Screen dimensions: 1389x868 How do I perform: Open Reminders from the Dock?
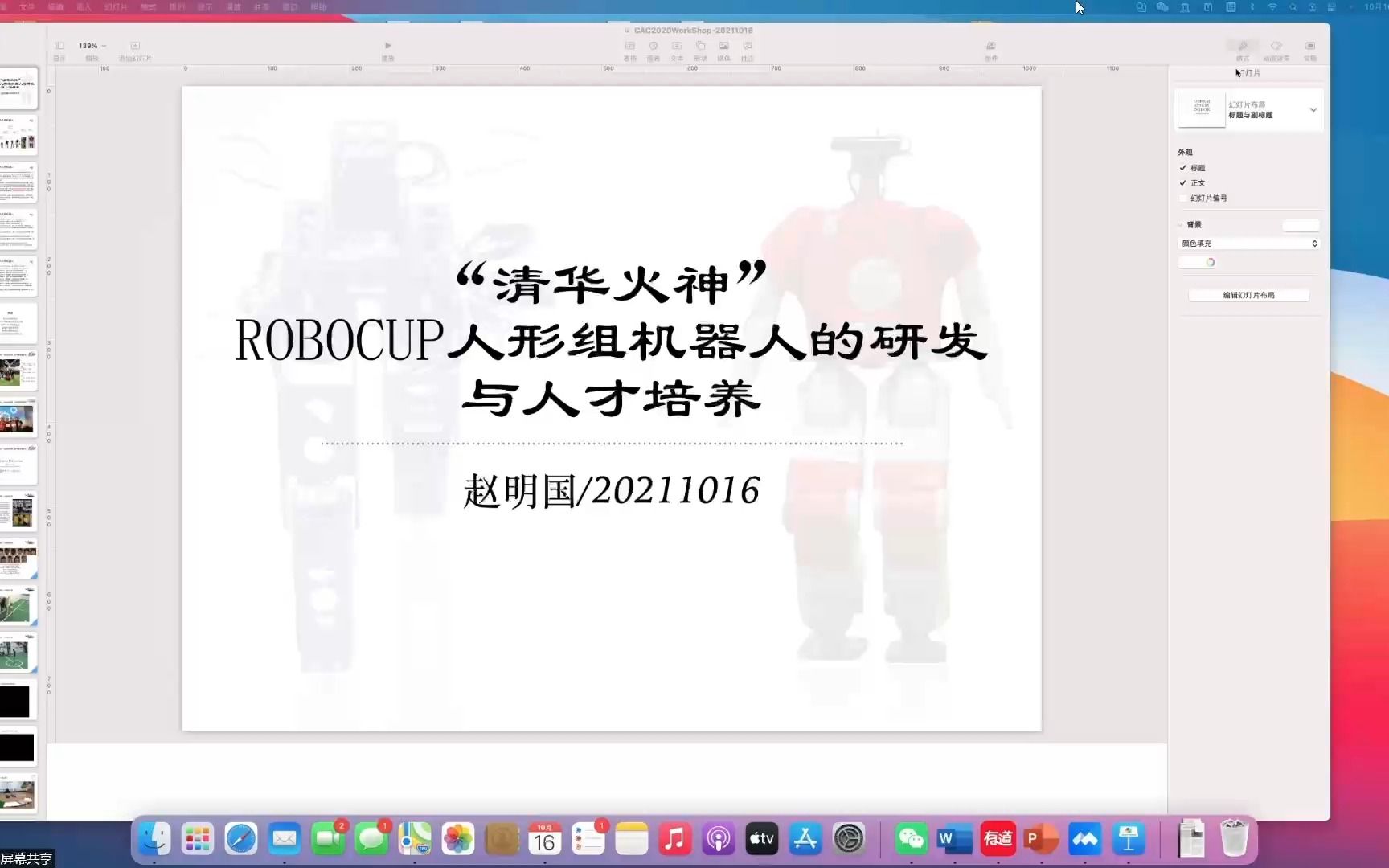(x=588, y=840)
